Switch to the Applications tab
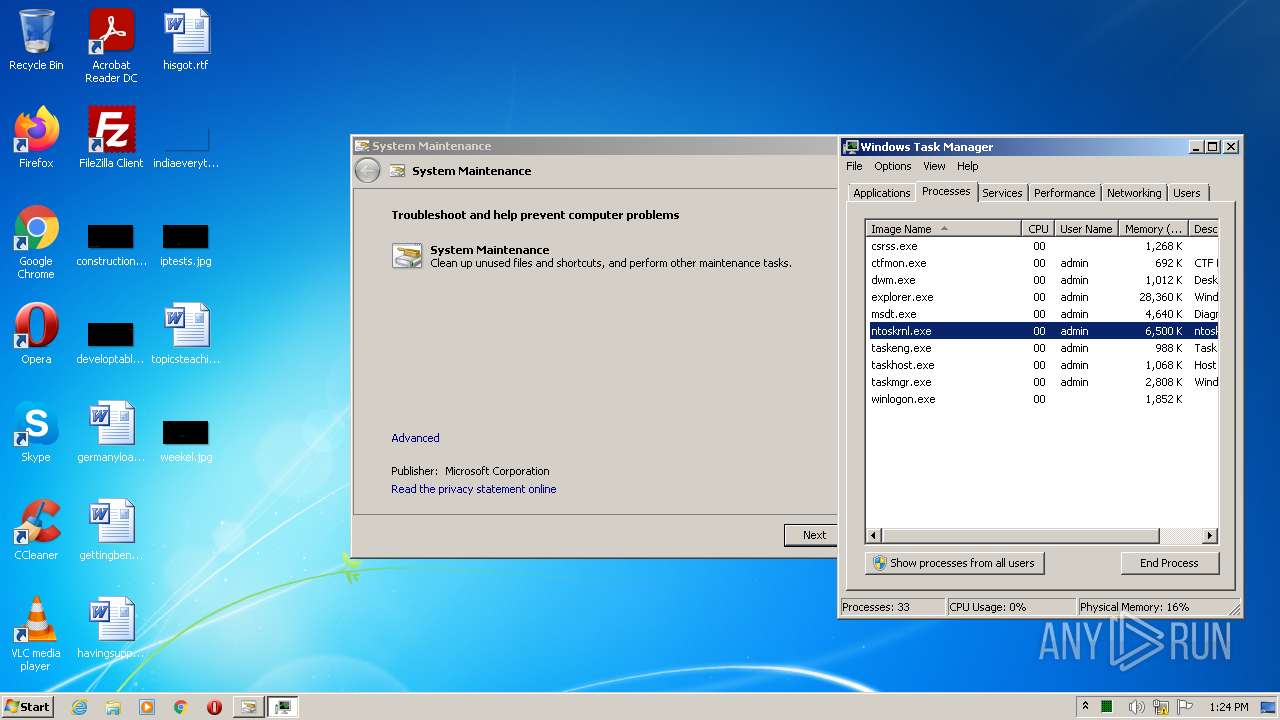This screenshot has width=1280, height=720. pos(881,193)
